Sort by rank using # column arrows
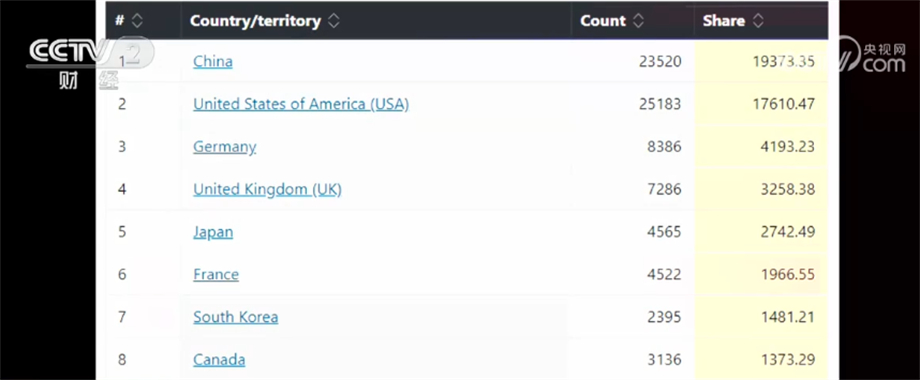The width and height of the screenshot is (920, 380). coord(137,21)
